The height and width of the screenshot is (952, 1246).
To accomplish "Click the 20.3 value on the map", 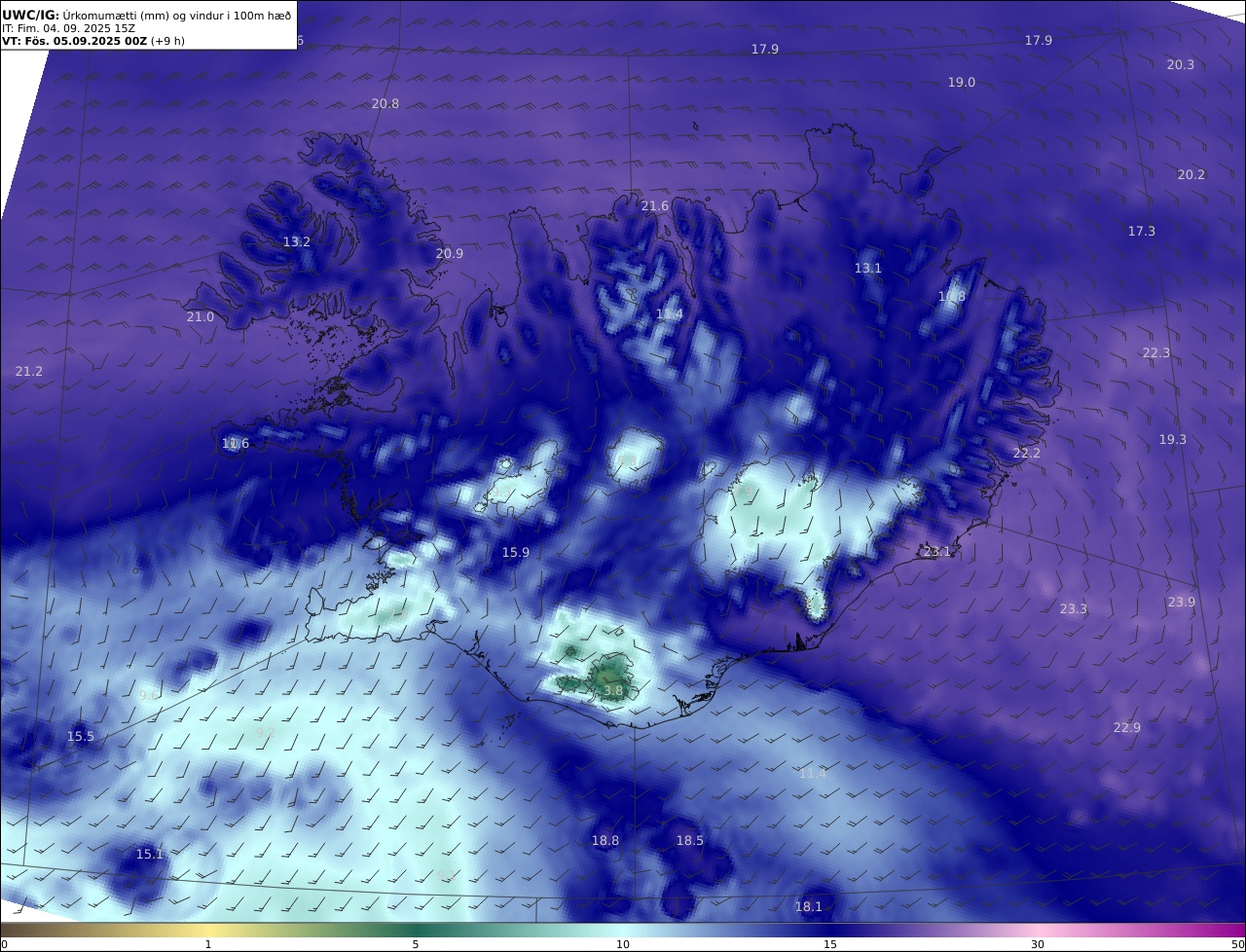I will (x=1181, y=64).
